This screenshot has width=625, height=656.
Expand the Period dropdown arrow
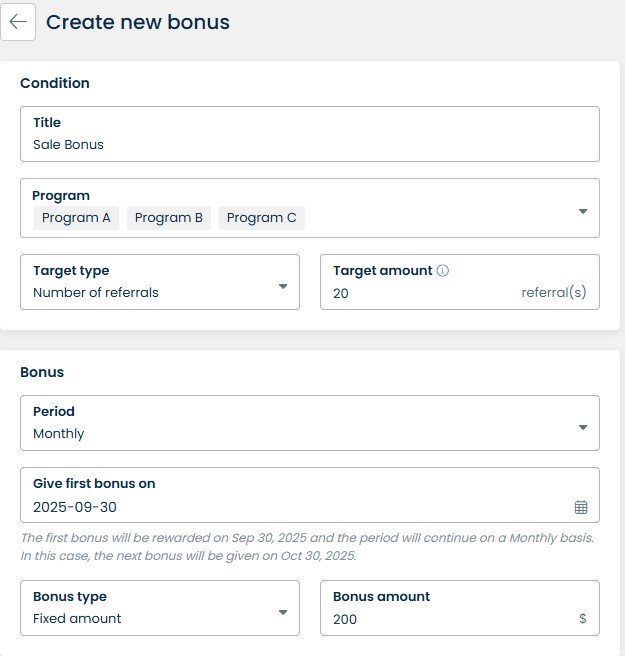583,428
